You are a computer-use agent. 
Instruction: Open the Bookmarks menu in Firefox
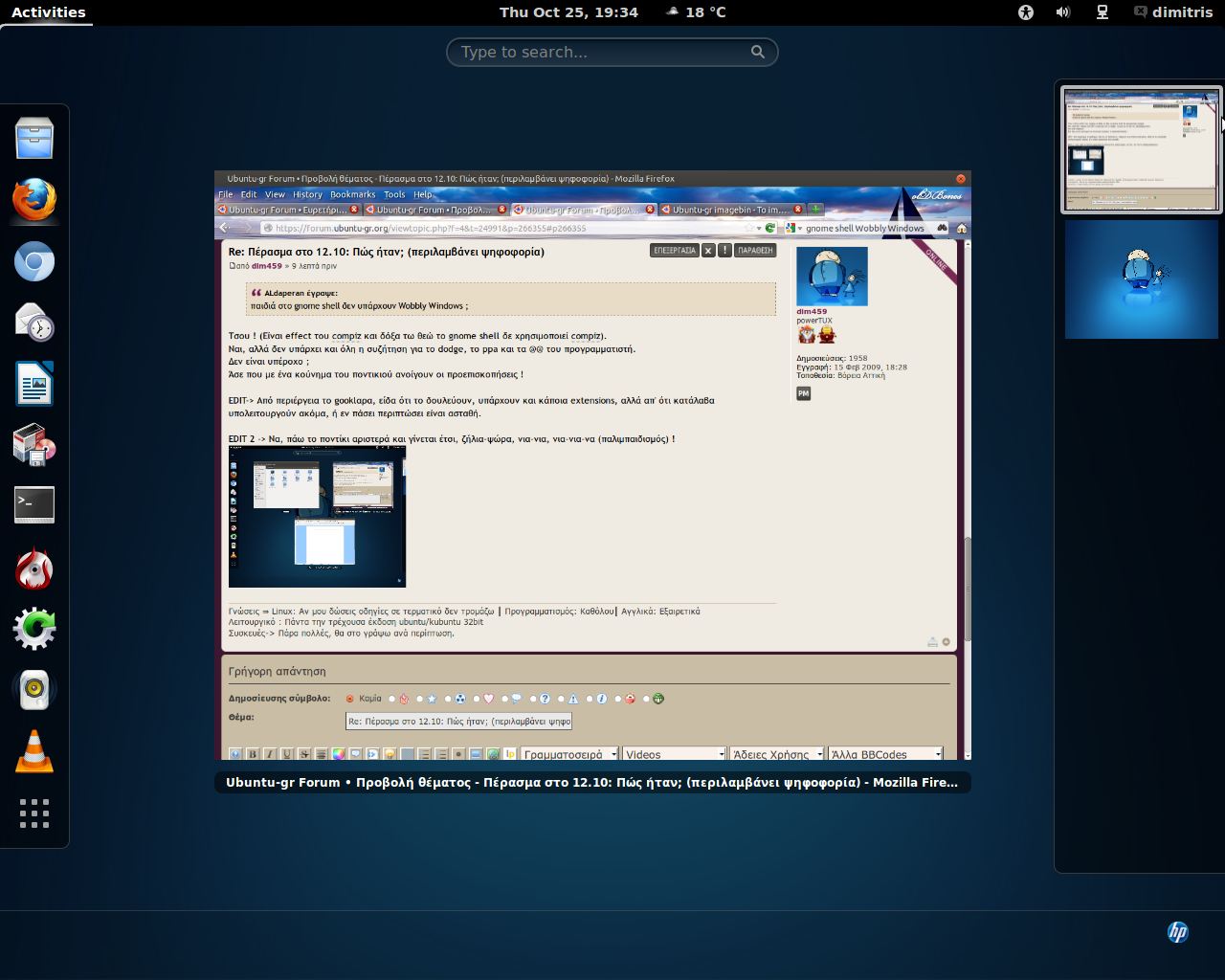point(352,194)
